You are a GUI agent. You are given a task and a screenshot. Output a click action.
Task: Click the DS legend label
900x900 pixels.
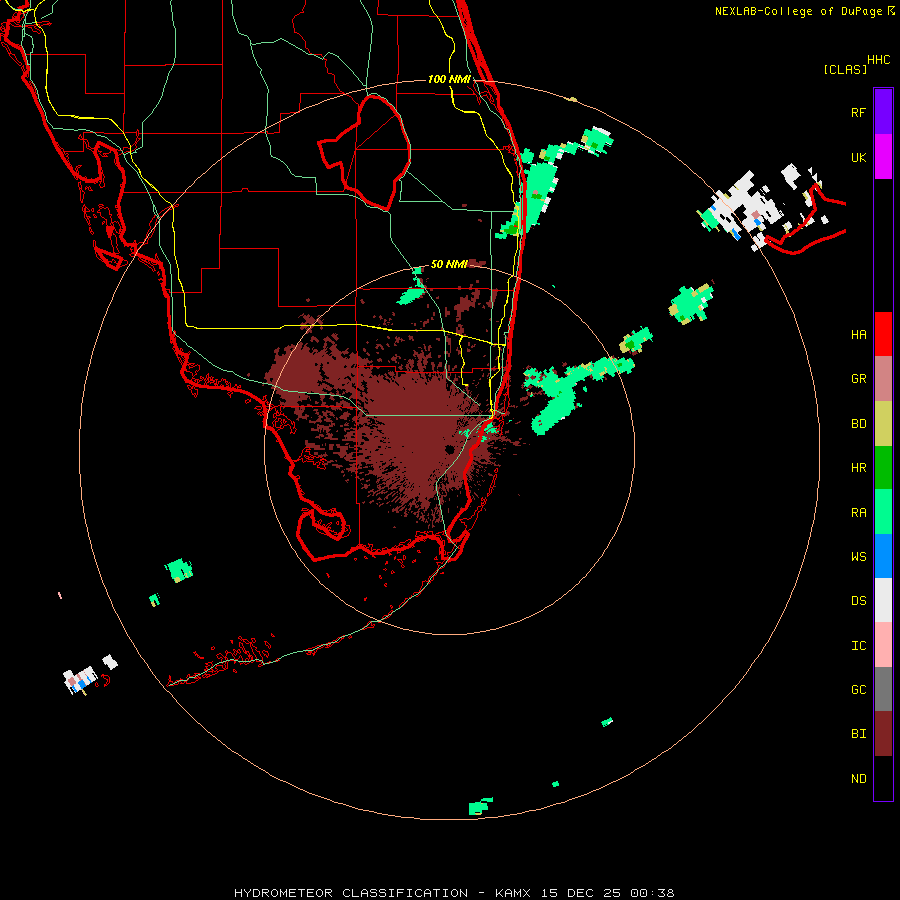(x=859, y=601)
